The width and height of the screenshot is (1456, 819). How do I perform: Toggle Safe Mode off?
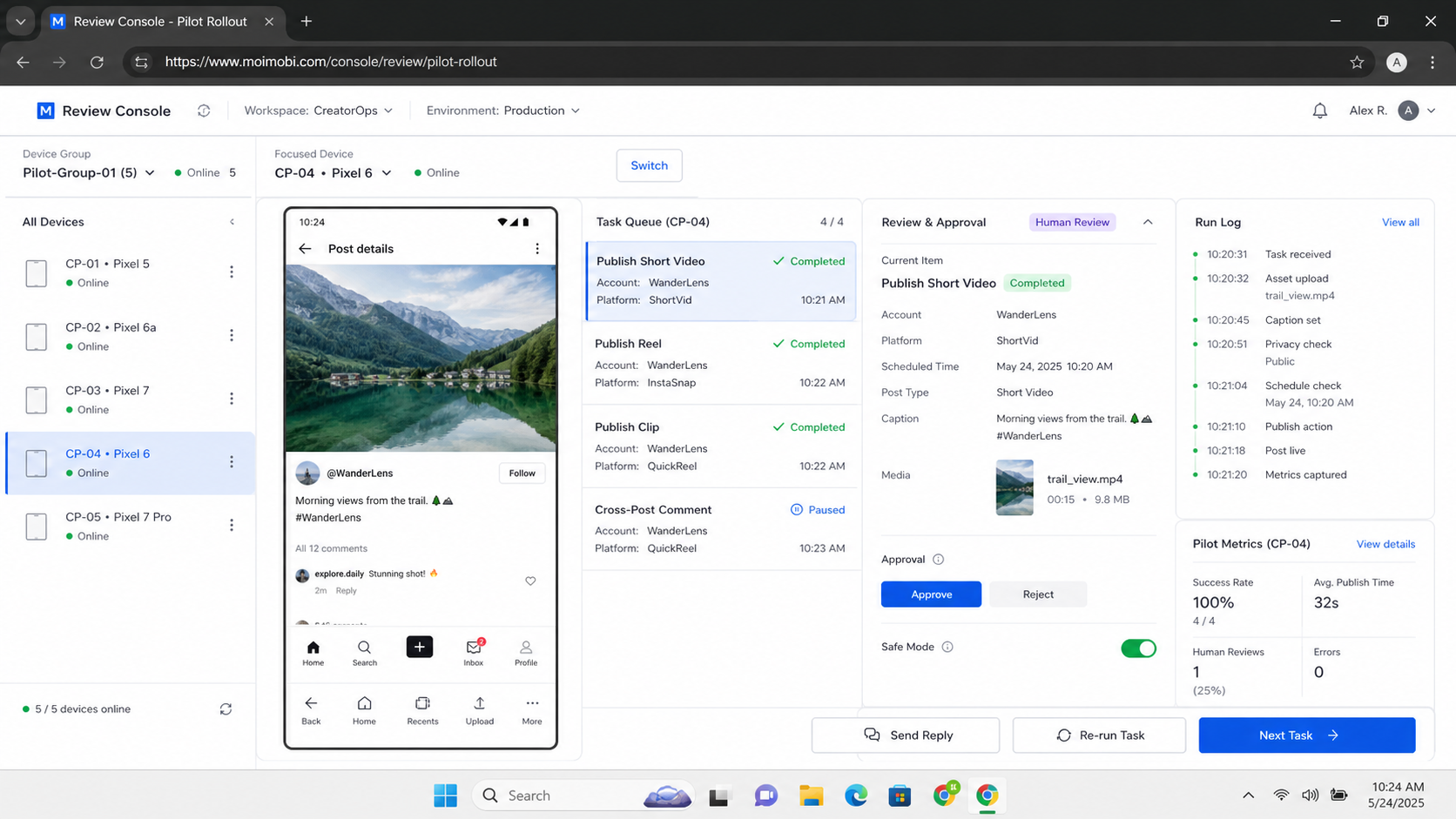click(1138, 648)
